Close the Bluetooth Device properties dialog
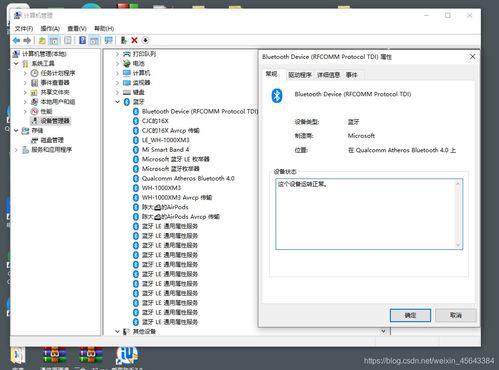The width and height of the screenshot is (499, 370). 472,57
